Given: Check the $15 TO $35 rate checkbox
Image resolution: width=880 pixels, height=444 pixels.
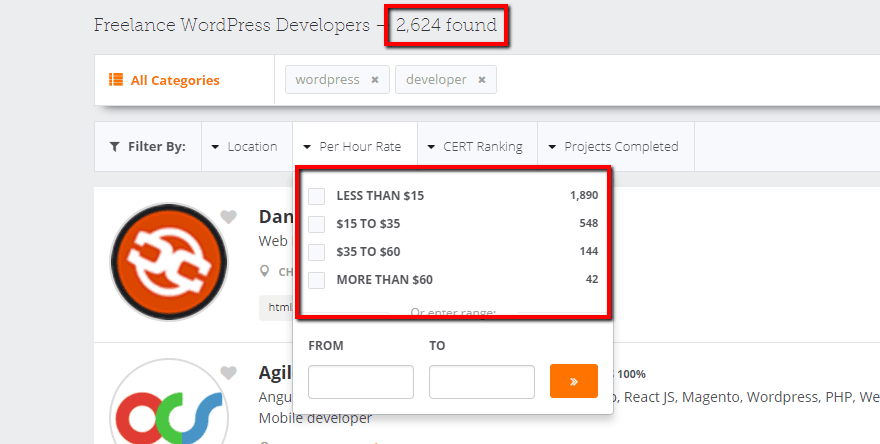Looking at the screenshot, I should (316, 224).
